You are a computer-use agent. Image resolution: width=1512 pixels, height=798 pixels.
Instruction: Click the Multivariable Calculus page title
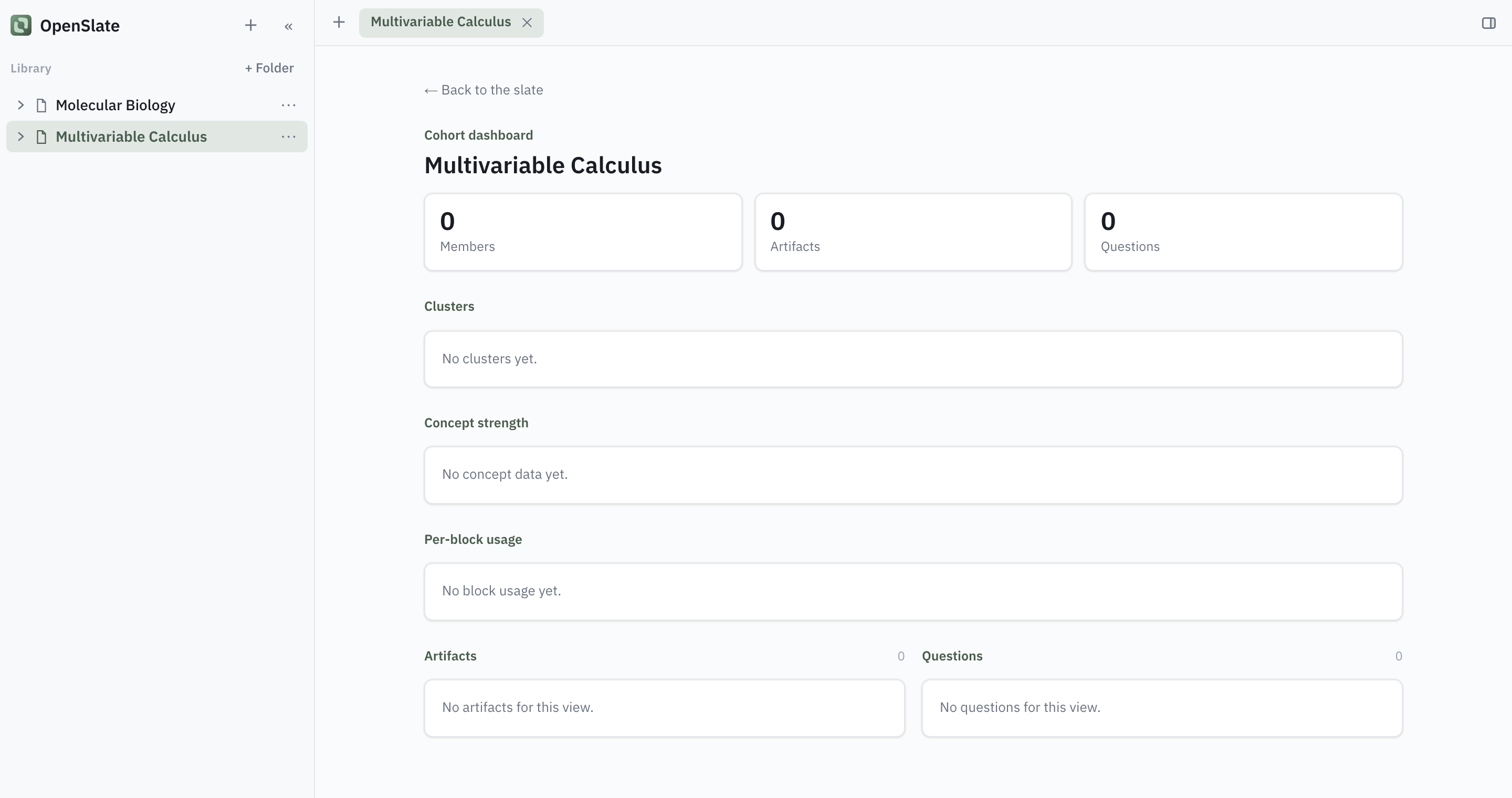click(x=543, y=165)
